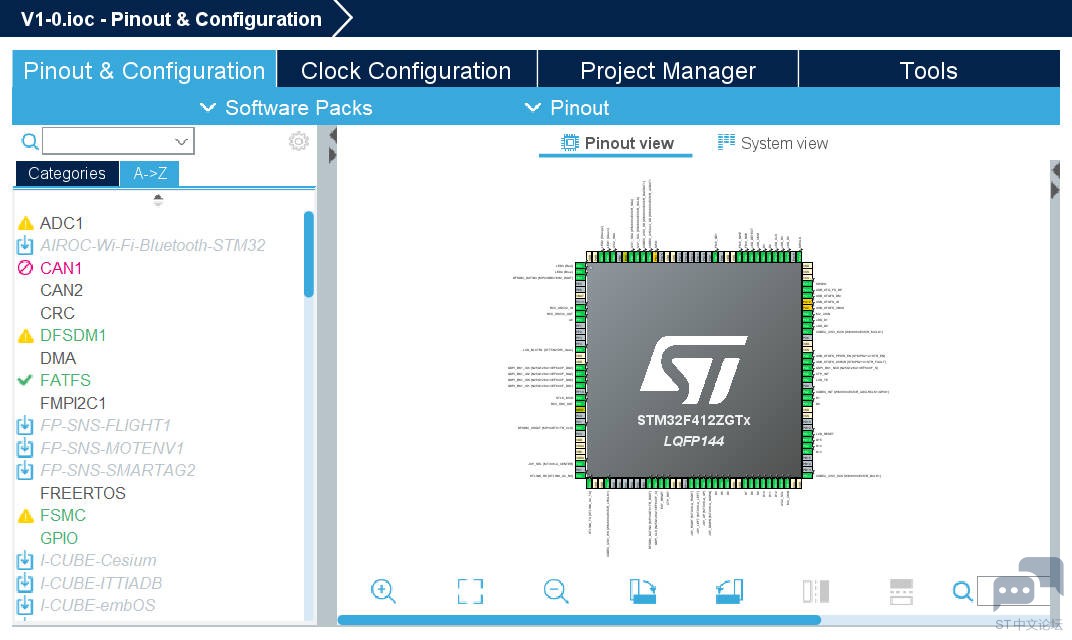Click the vertical flip view icon
This screenshot has width=1072, height=640.
pos(816,591)
